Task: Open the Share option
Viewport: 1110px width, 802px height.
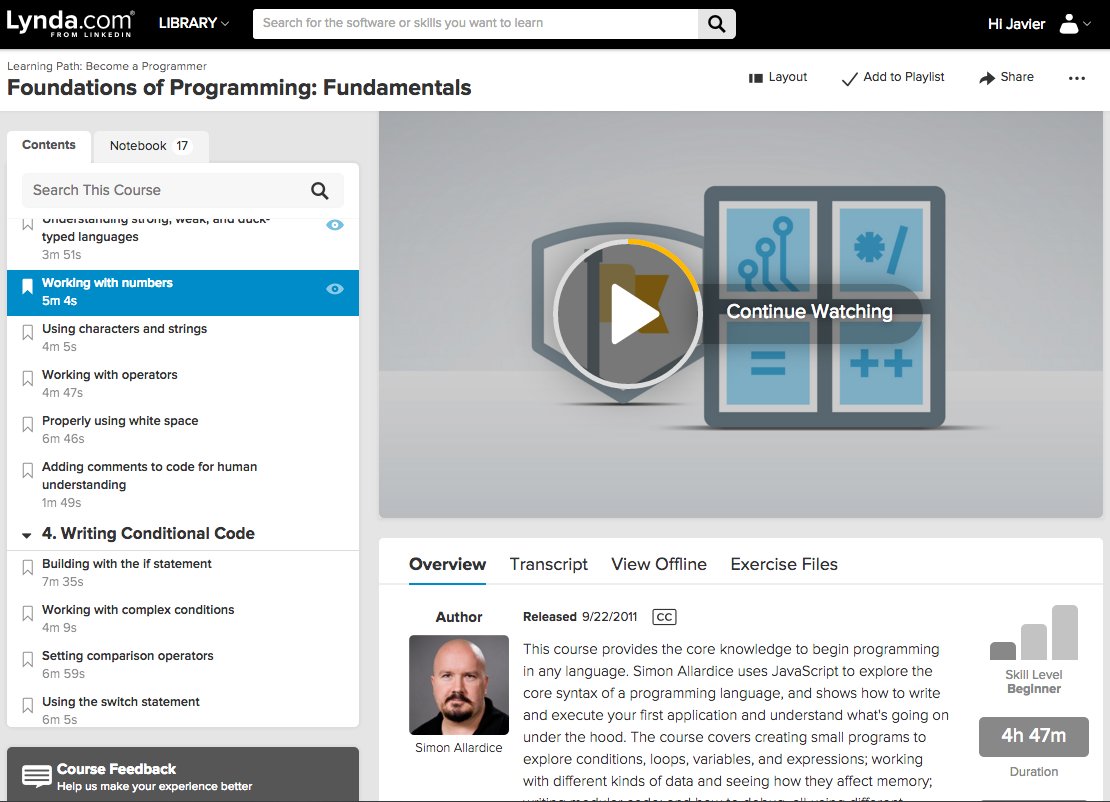Action: 1006,77
